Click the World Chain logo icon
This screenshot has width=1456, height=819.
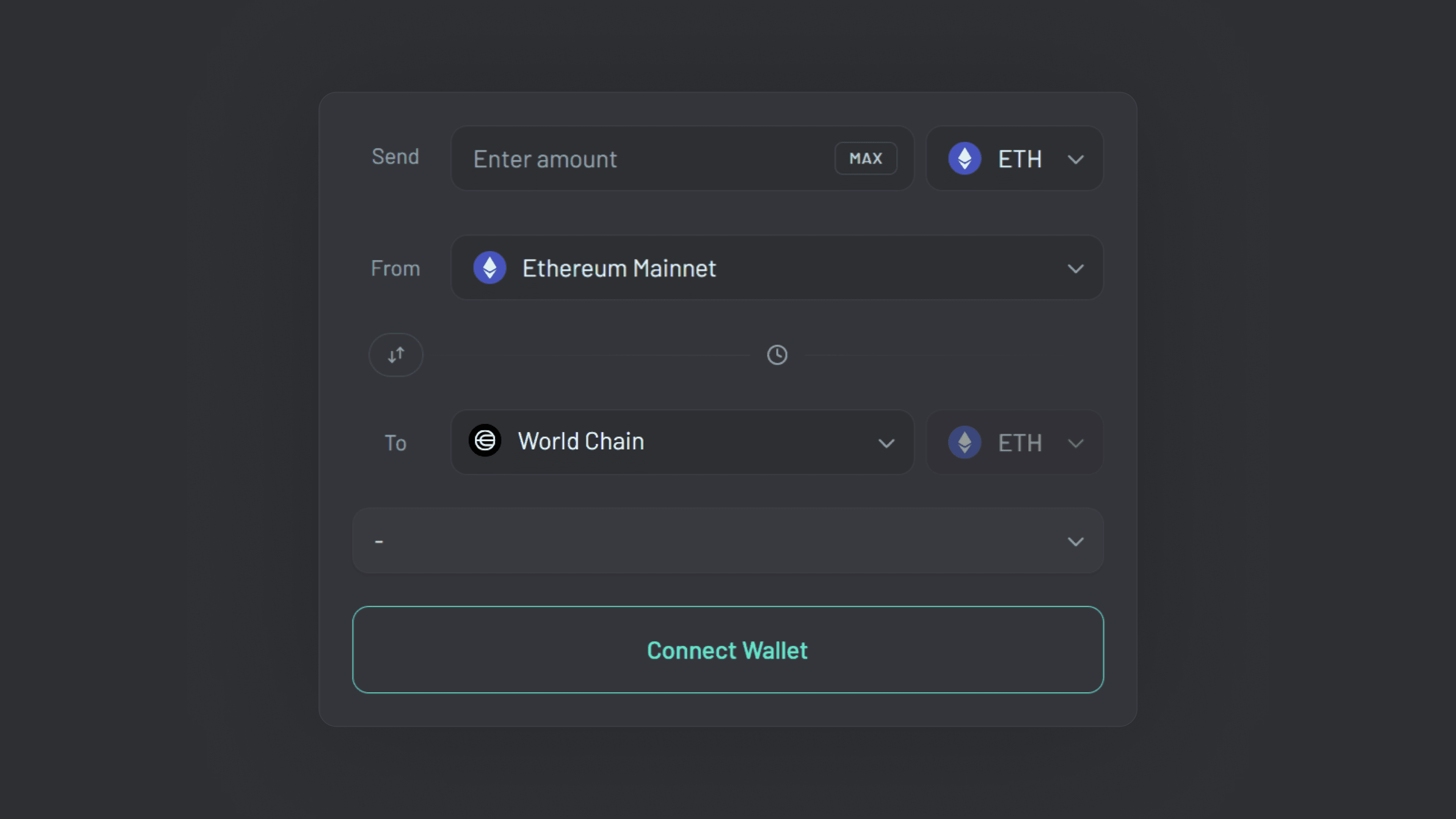485,441
